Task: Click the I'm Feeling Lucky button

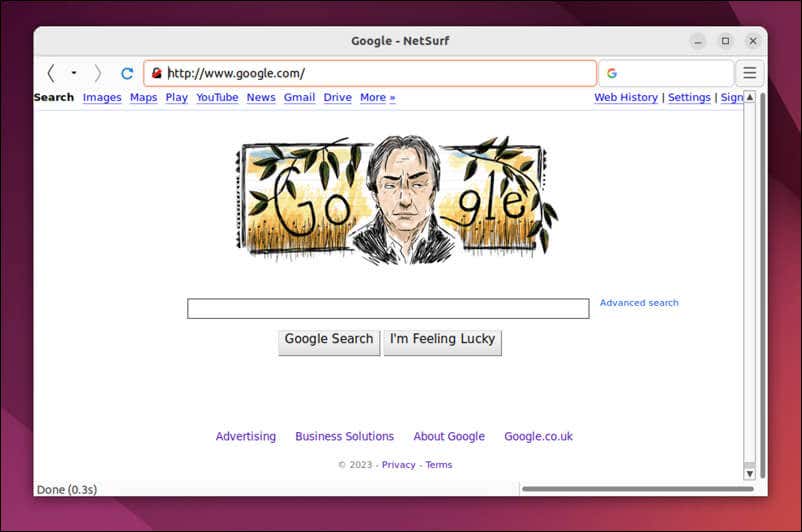Action: pyautogui.click(x=442, y=342)
